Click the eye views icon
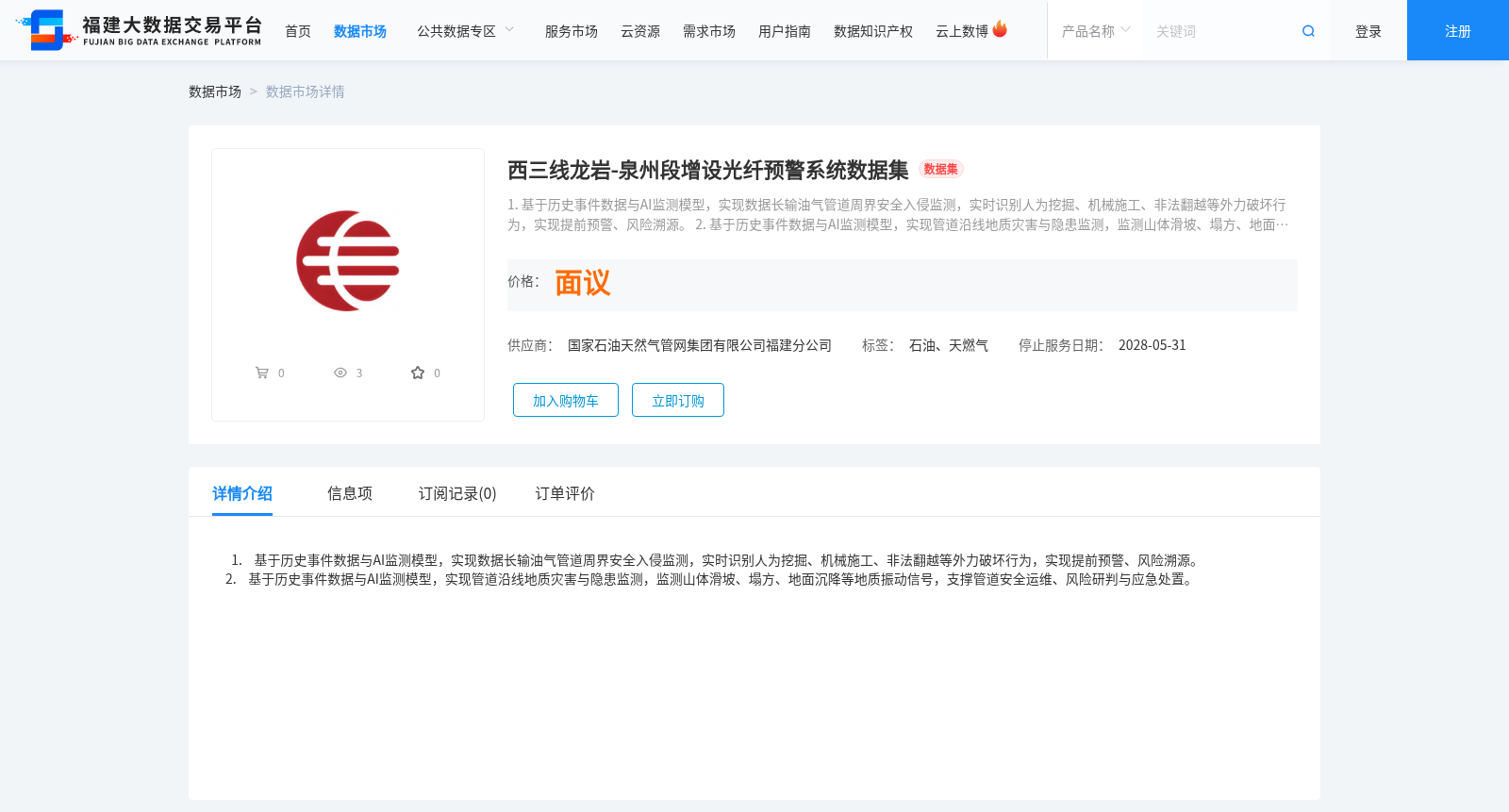This screenshot has width=1509, height=812. (340, 373)
